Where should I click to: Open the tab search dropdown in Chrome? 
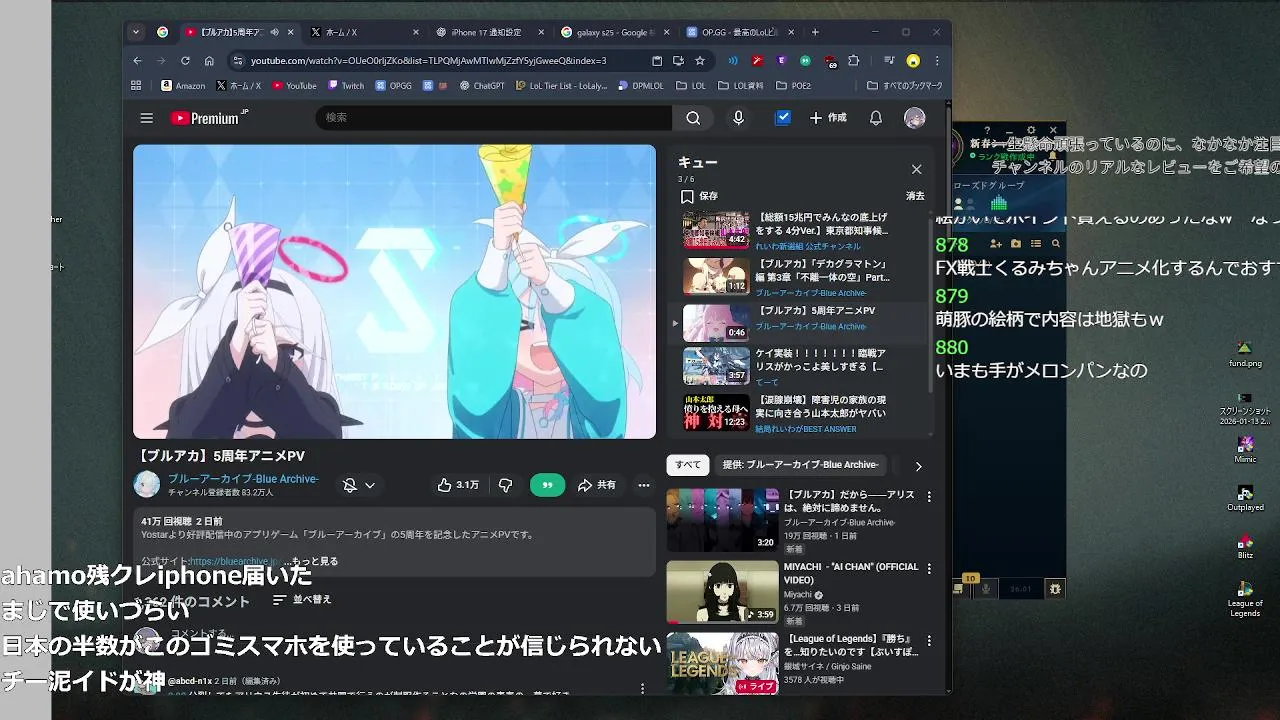coord(136,32)
